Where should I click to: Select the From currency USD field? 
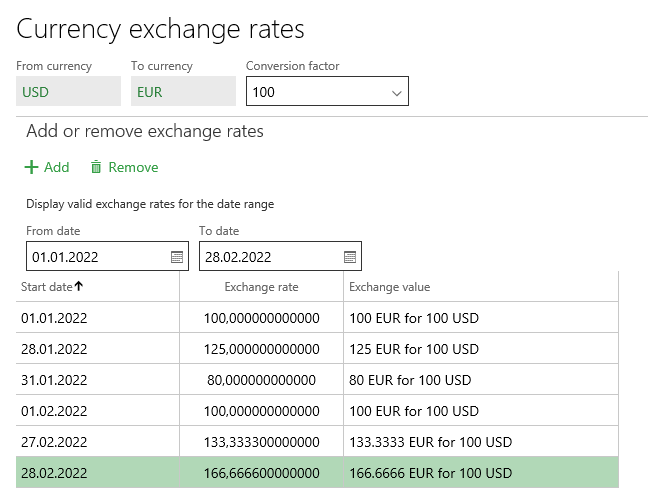[68, 92]
